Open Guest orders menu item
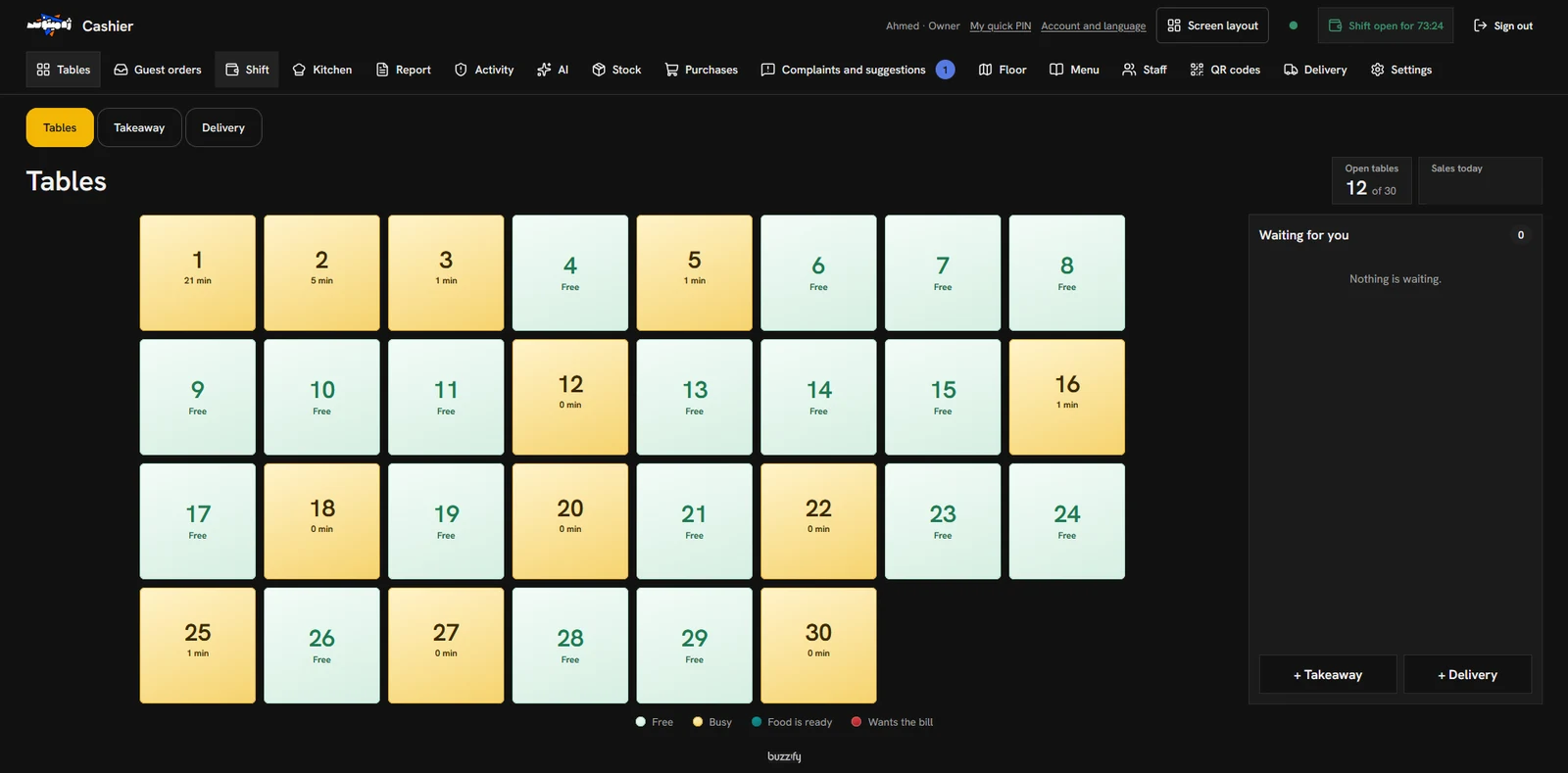The image size is (1568, 773). coord(158,70)
